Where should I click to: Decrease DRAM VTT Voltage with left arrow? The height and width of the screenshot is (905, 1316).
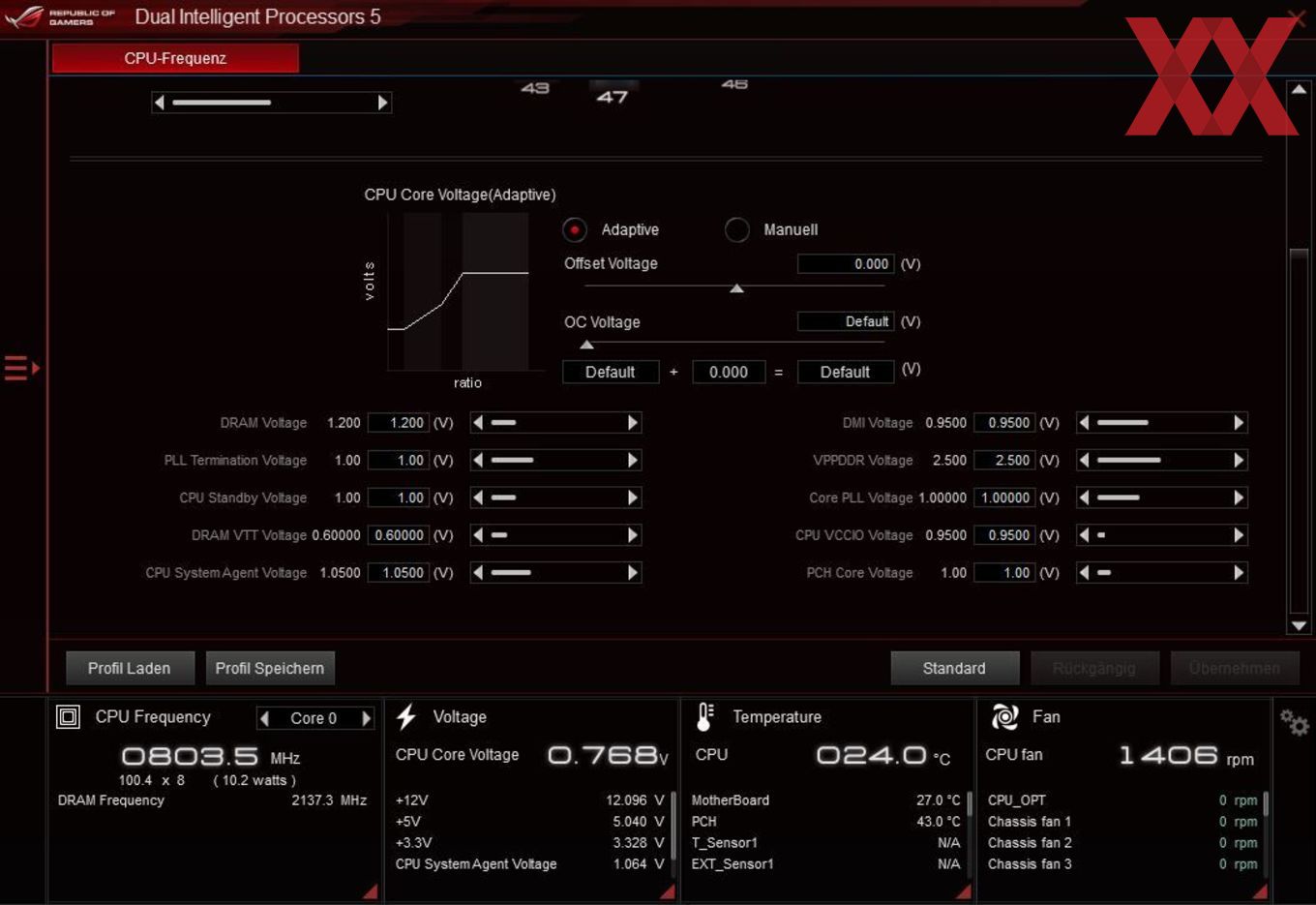[478, 535]
